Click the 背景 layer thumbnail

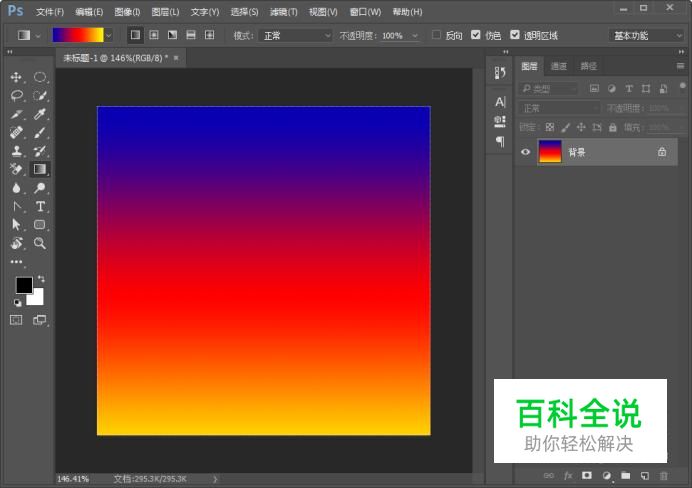tap(550, 152)
